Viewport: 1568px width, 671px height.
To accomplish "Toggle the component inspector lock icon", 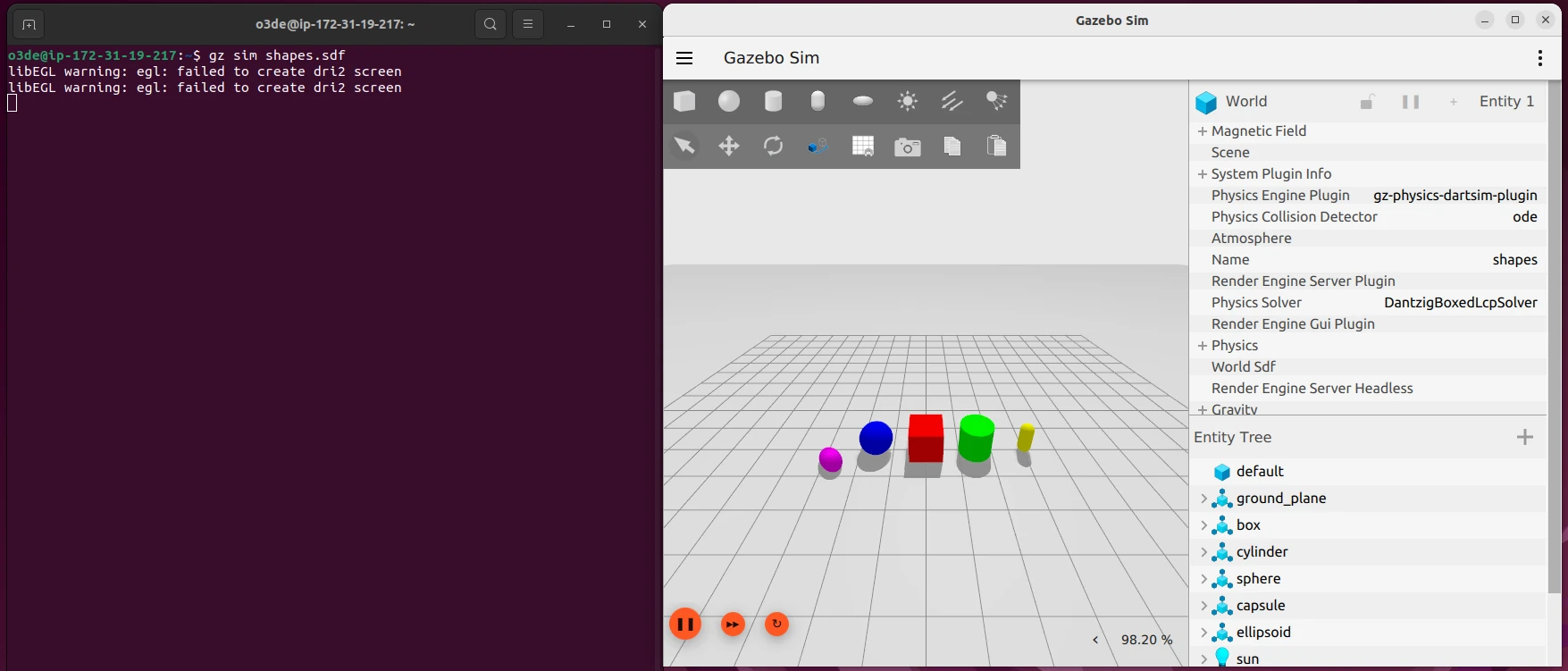I will tap(1367, 102).
